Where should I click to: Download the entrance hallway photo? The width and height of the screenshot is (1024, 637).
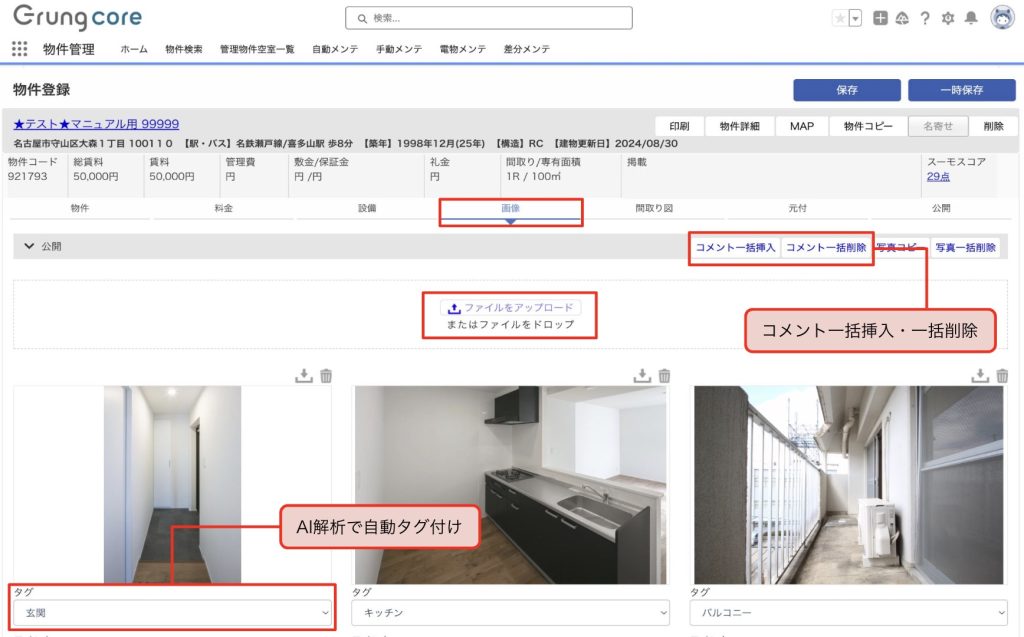point(304,376)
